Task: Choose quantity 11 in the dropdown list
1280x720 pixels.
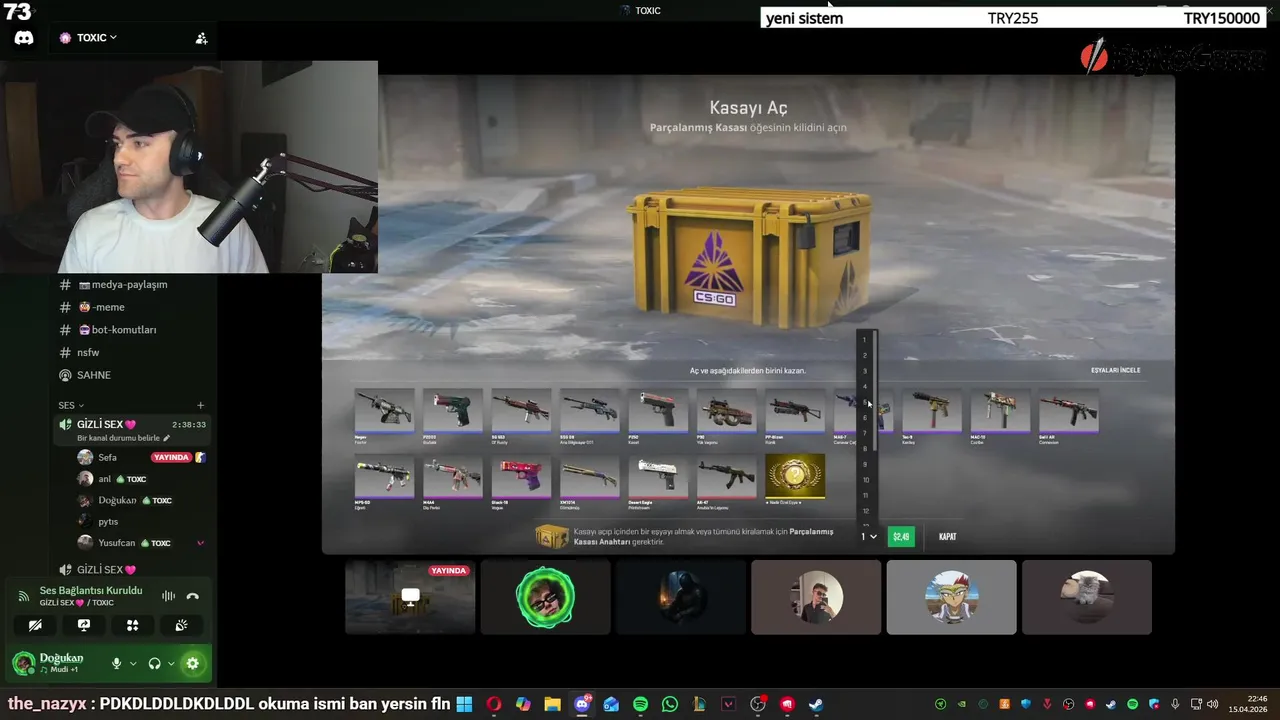Action: coord(866,495)
